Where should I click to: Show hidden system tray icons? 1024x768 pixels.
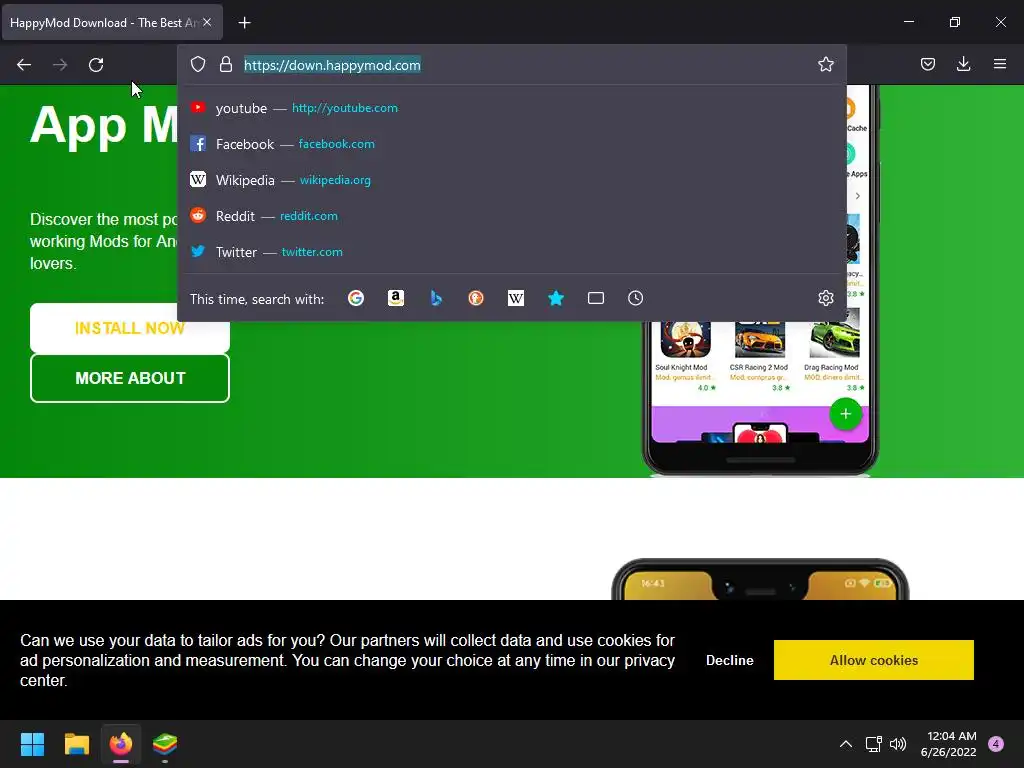tap(846, 744)
